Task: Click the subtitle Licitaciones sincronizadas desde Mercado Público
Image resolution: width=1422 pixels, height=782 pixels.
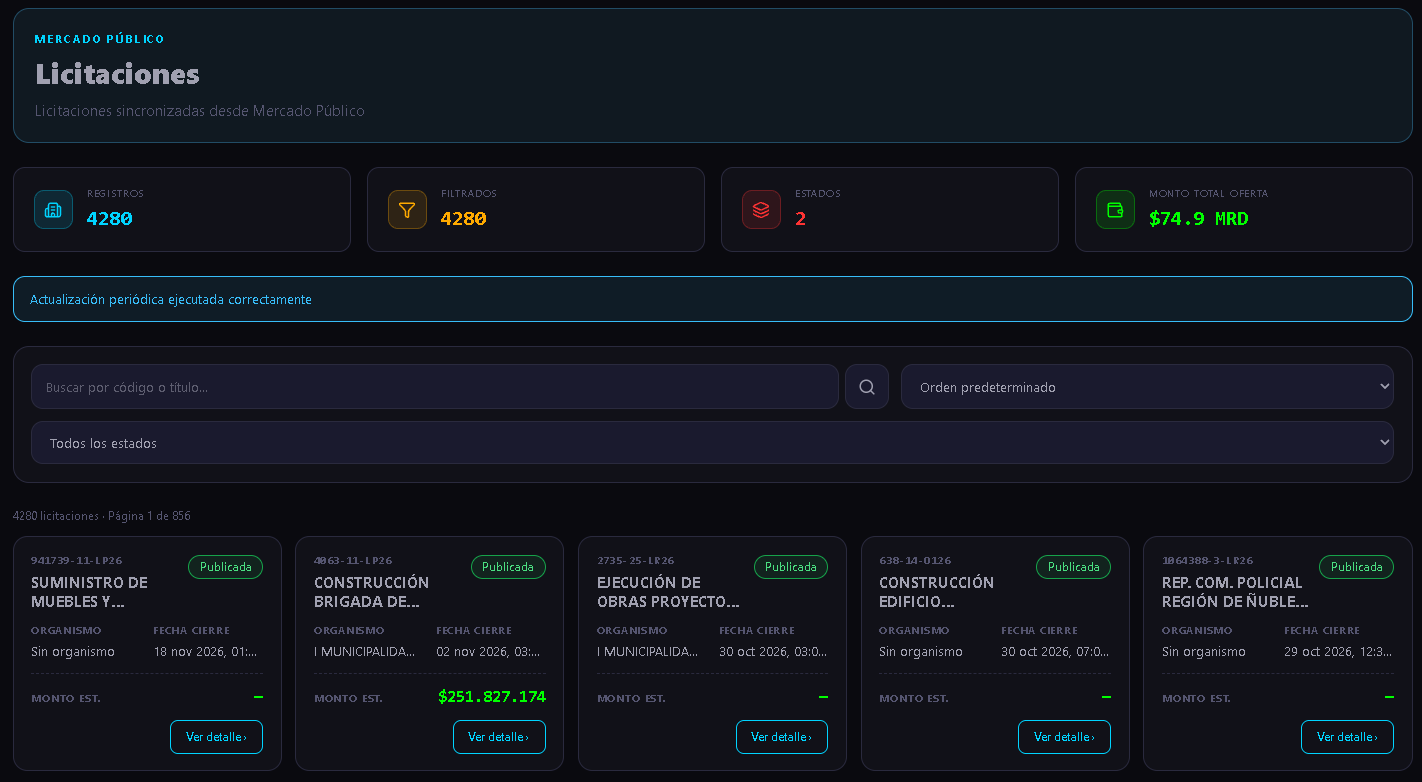Action: tap(200, 111)
